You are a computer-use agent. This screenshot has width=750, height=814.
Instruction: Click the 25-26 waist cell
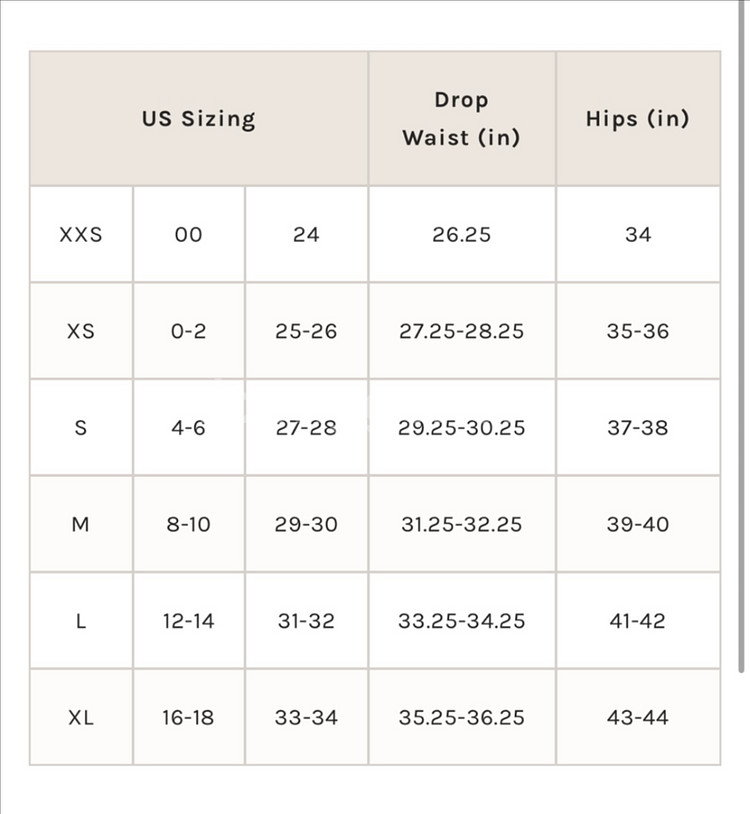tap(306, 331)
